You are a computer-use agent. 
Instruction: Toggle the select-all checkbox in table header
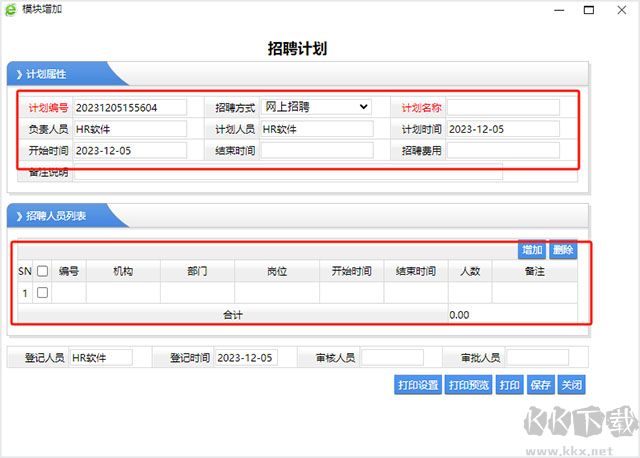pos(42,271)
